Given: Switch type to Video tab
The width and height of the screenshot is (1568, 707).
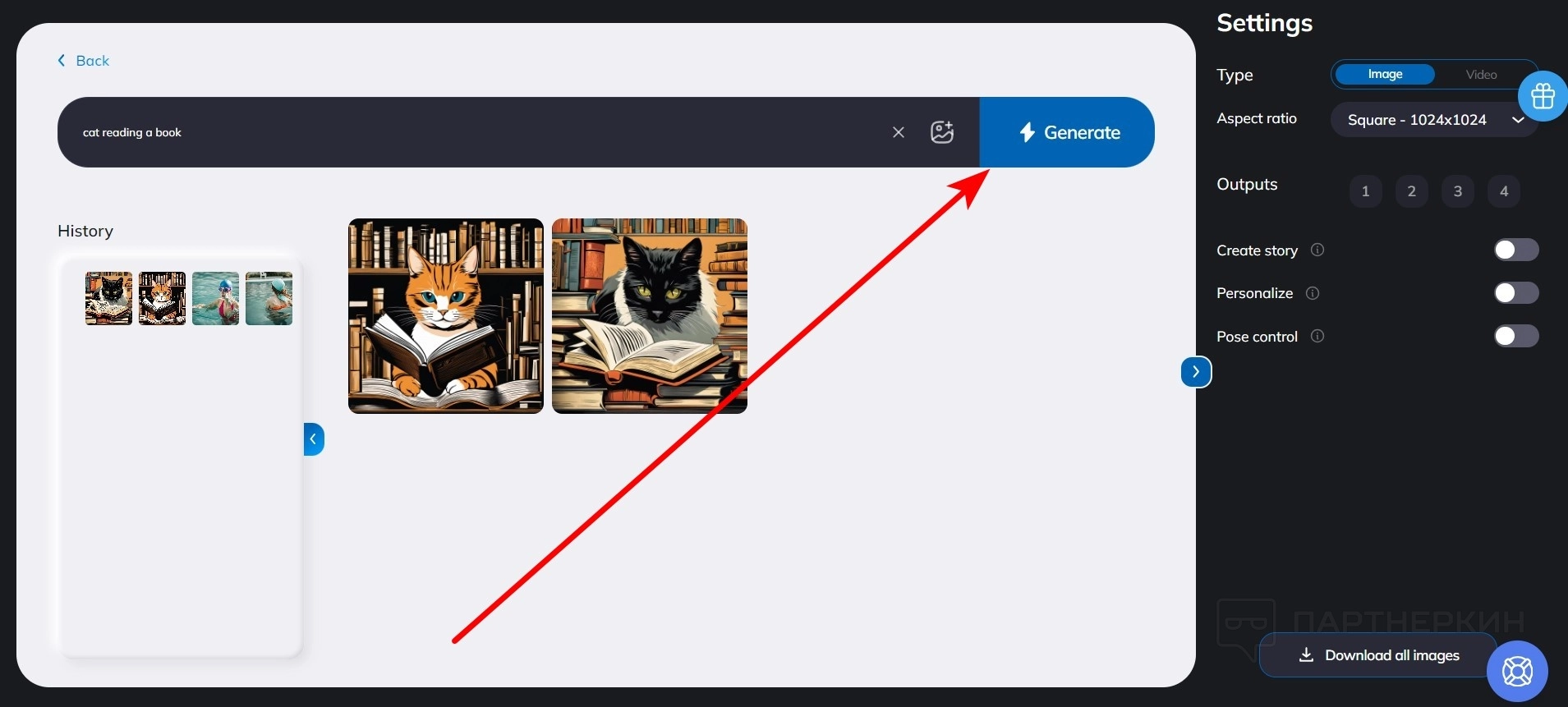Looking at the screenshot, I should point(1481,75).
